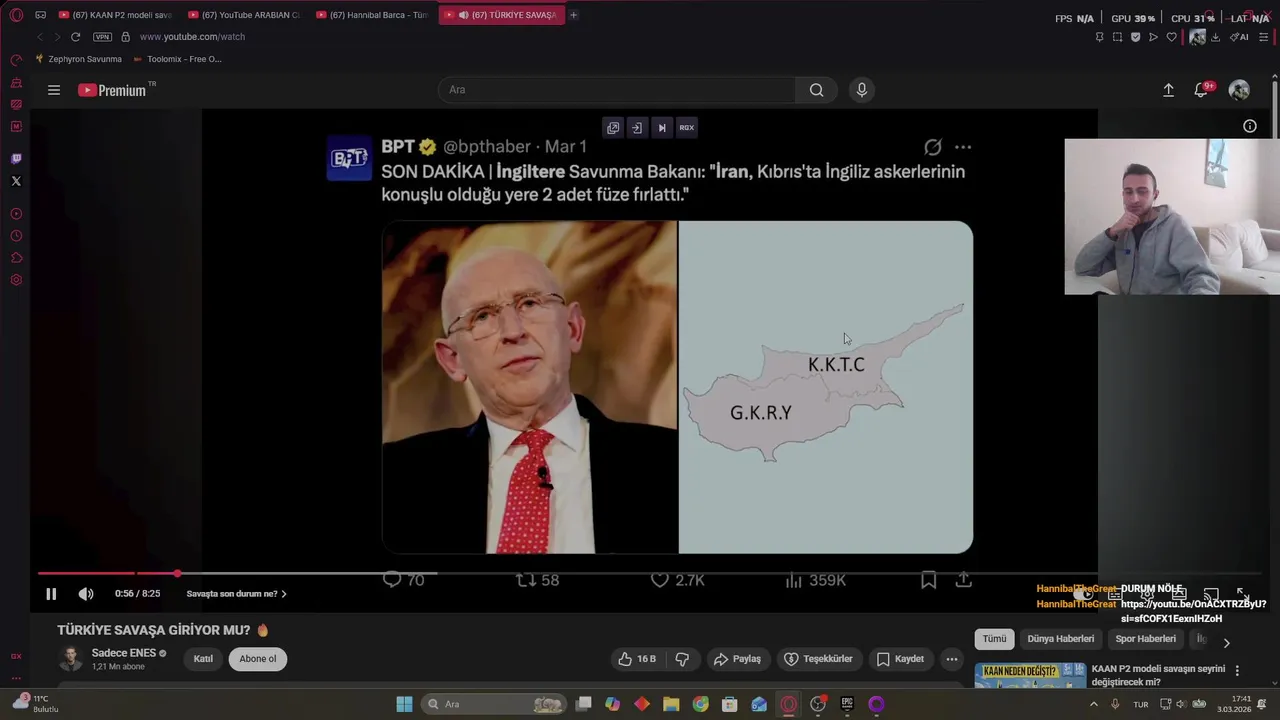The width and height of the screenshot is (1280, 720).
Task: Click the YouTube search magnifier button
Action: click(817, 90)
